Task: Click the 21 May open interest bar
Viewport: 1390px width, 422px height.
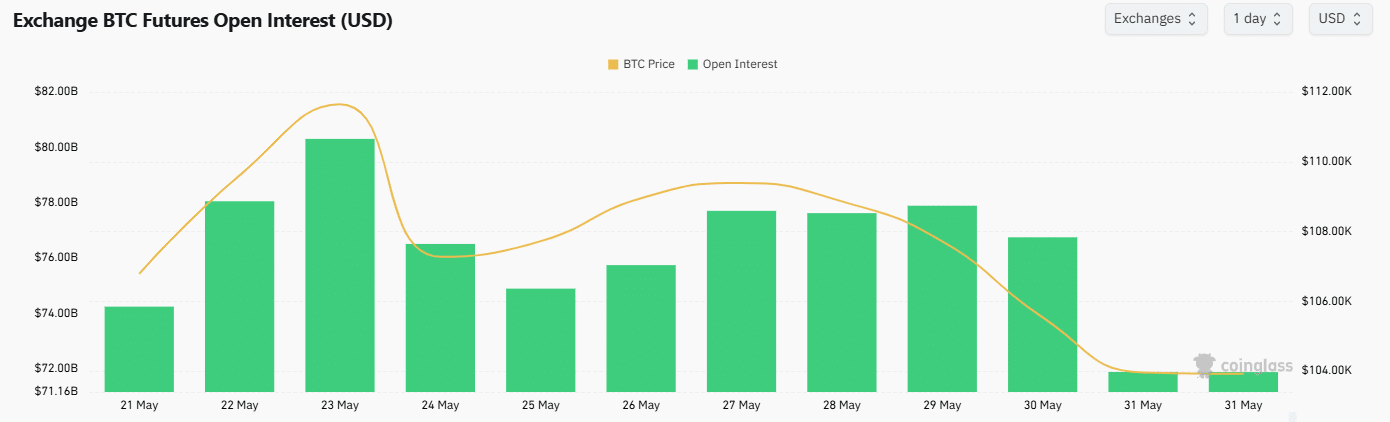Action: coord(139,348)
